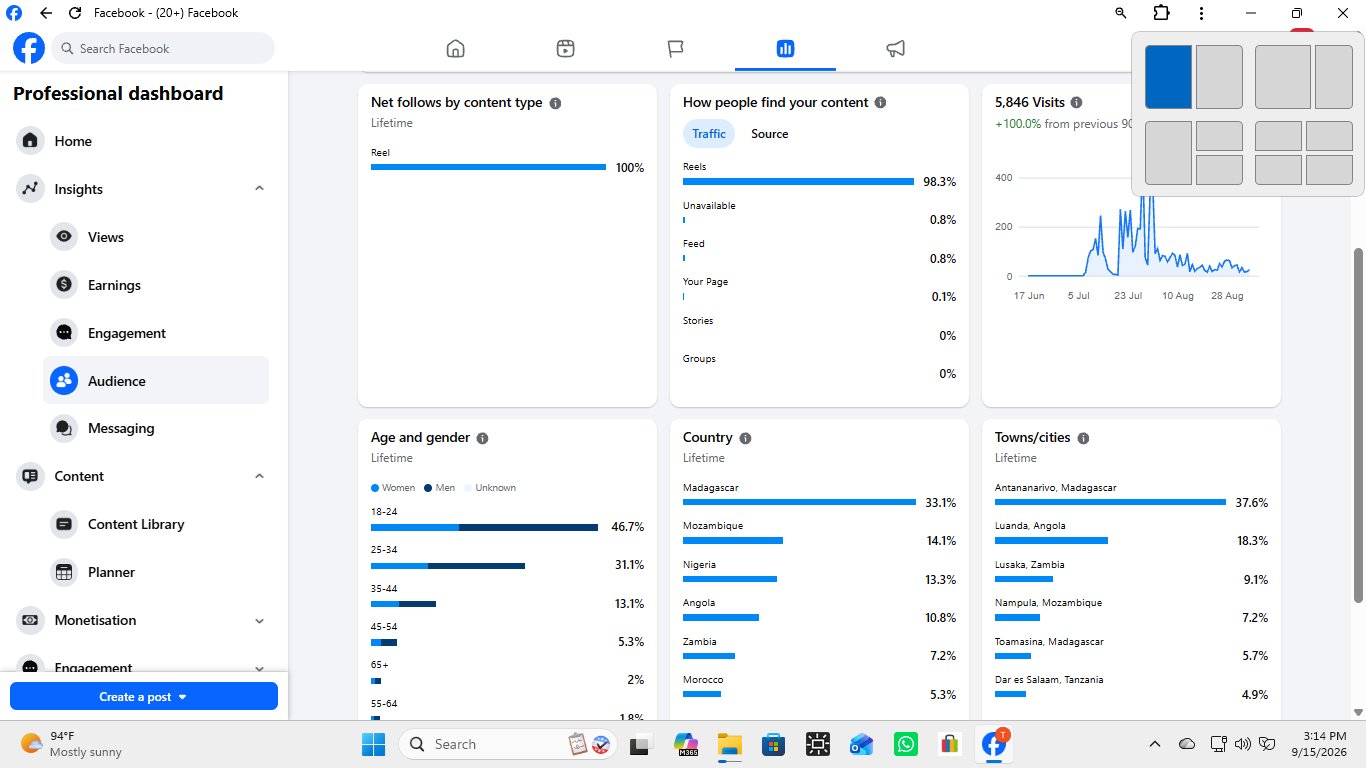Screen dimensions: 1366x768
Task: Open the weather widget showing 94°F
Action: click(x=72, y=744)
